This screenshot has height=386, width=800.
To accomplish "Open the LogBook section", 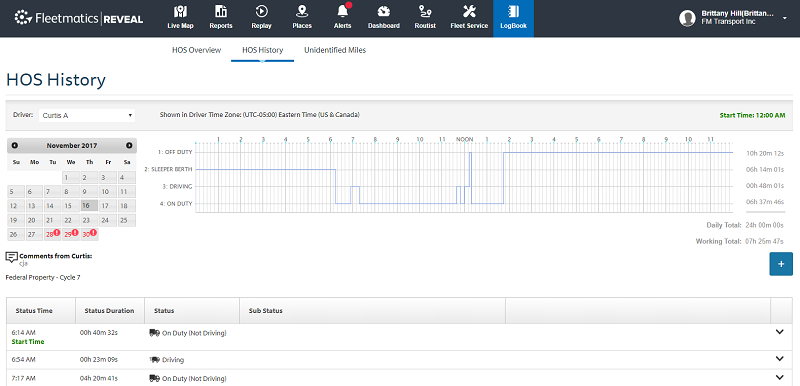I will [x=513, y=18].
